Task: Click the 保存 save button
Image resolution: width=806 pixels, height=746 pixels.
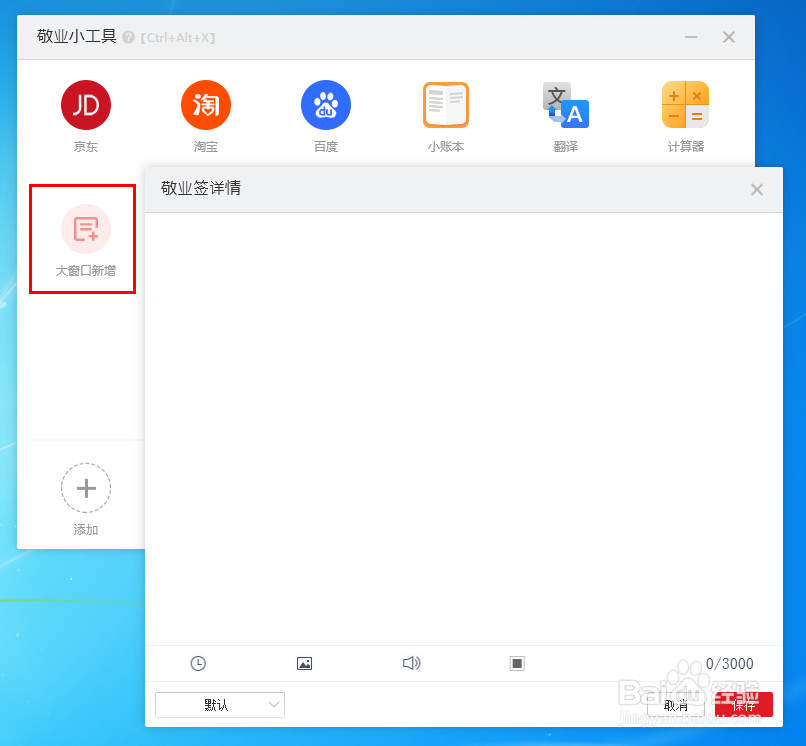Action: click(744, 705)
